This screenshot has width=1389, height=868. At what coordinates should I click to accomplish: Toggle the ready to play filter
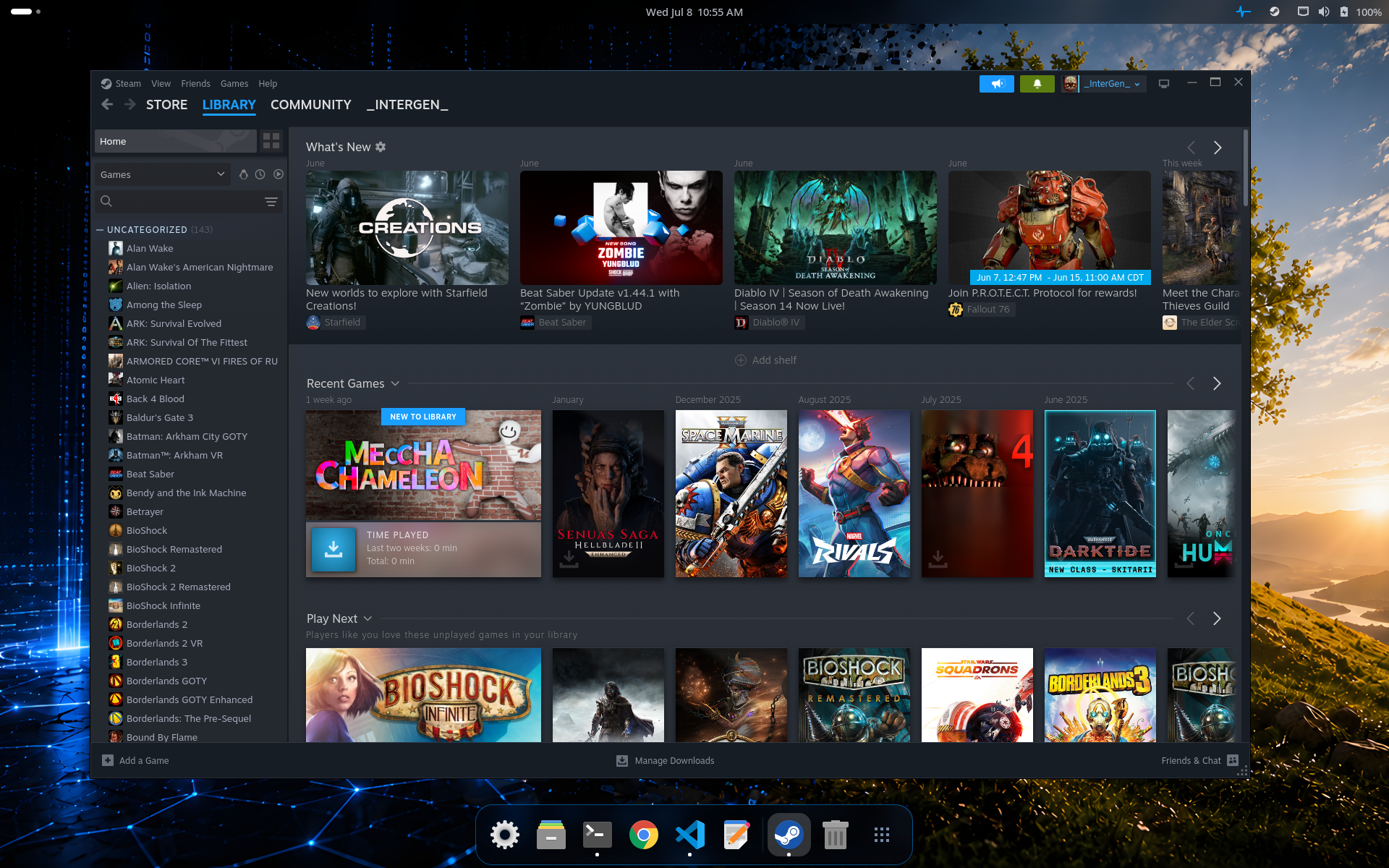point(279,174)
